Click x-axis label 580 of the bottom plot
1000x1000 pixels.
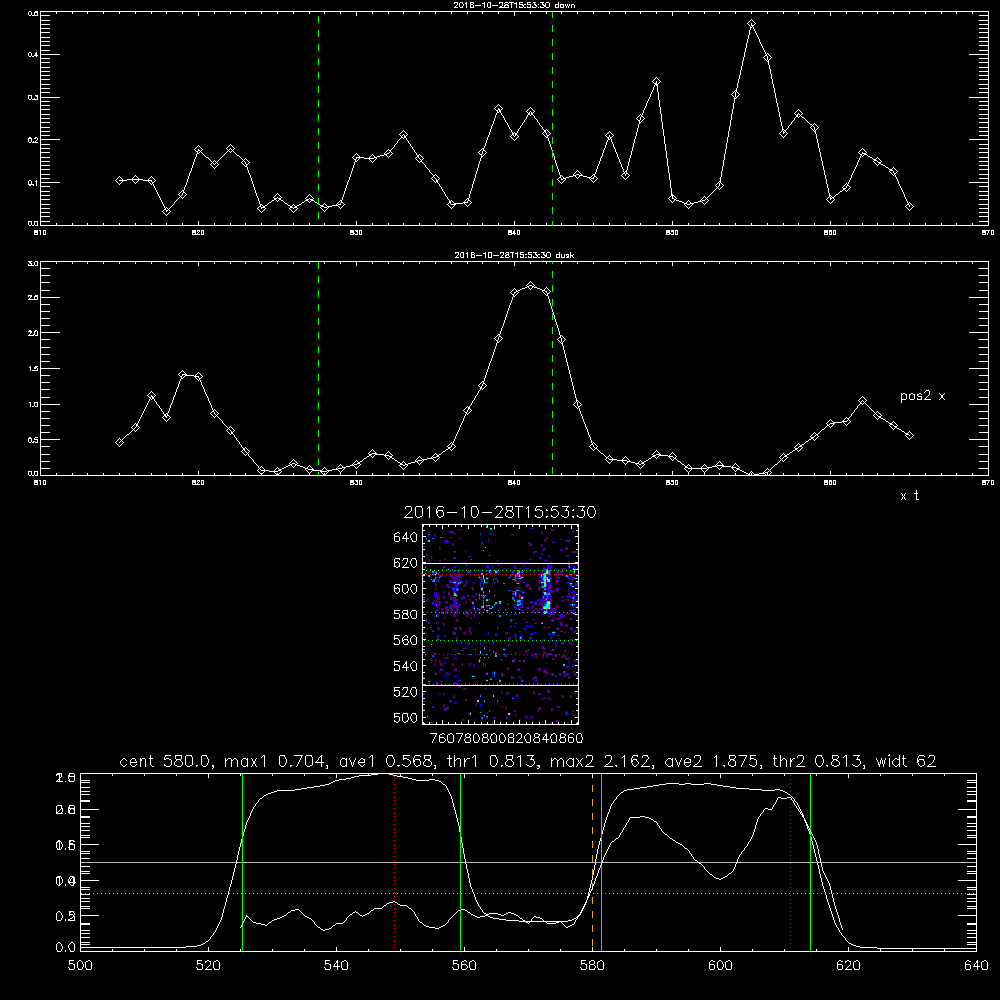pyautogui.click(x=592, y=966)
